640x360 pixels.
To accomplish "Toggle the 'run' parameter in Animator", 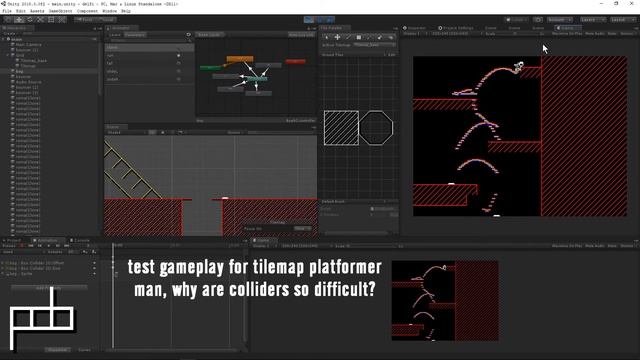I will 178,55.
